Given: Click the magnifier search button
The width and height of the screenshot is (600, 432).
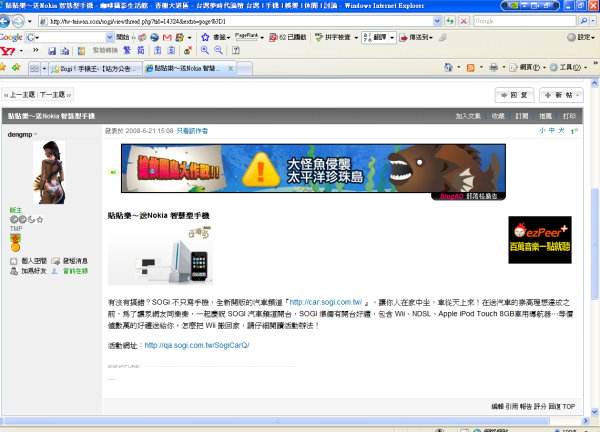Looking at the screenshot, I should [584, 21].
